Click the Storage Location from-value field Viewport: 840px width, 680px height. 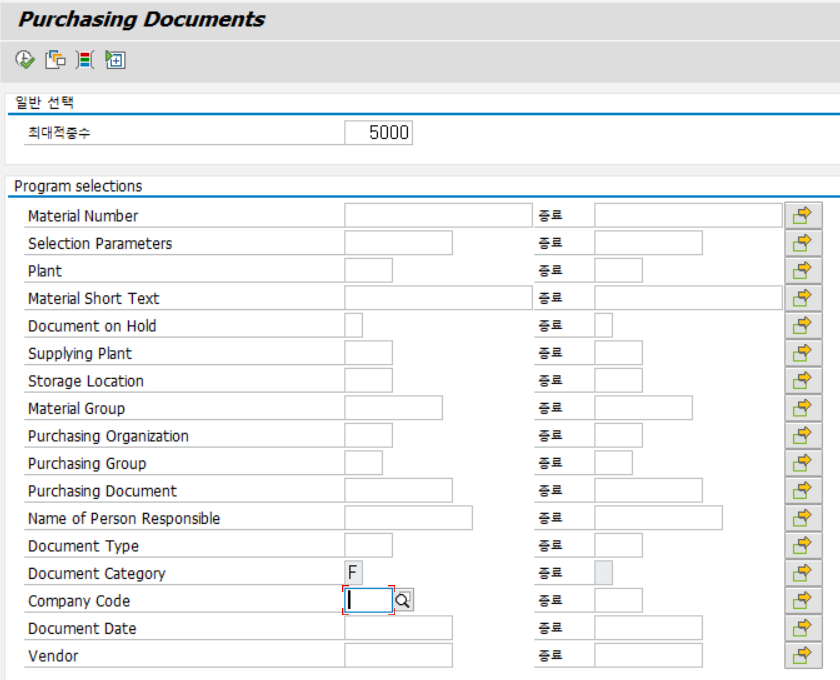(x=368, y=380)
